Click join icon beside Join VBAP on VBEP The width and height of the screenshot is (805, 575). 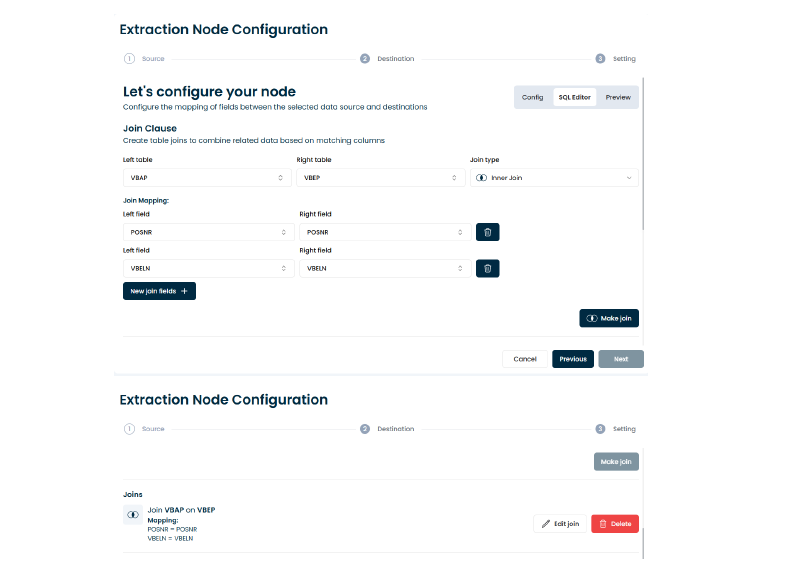132,514
